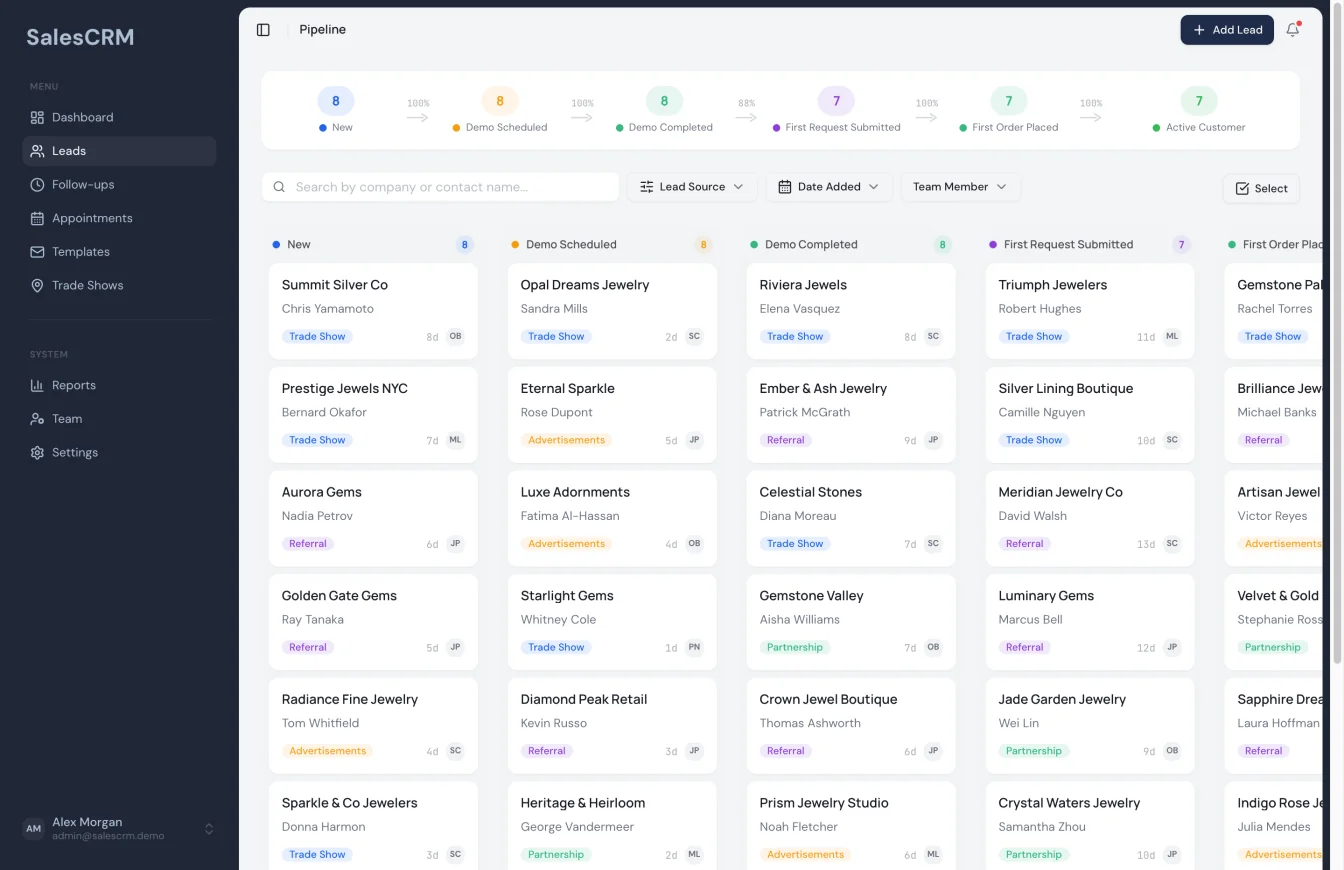Open the Team Member filter dropdown
1344x870 pixels.
point(960,186)
